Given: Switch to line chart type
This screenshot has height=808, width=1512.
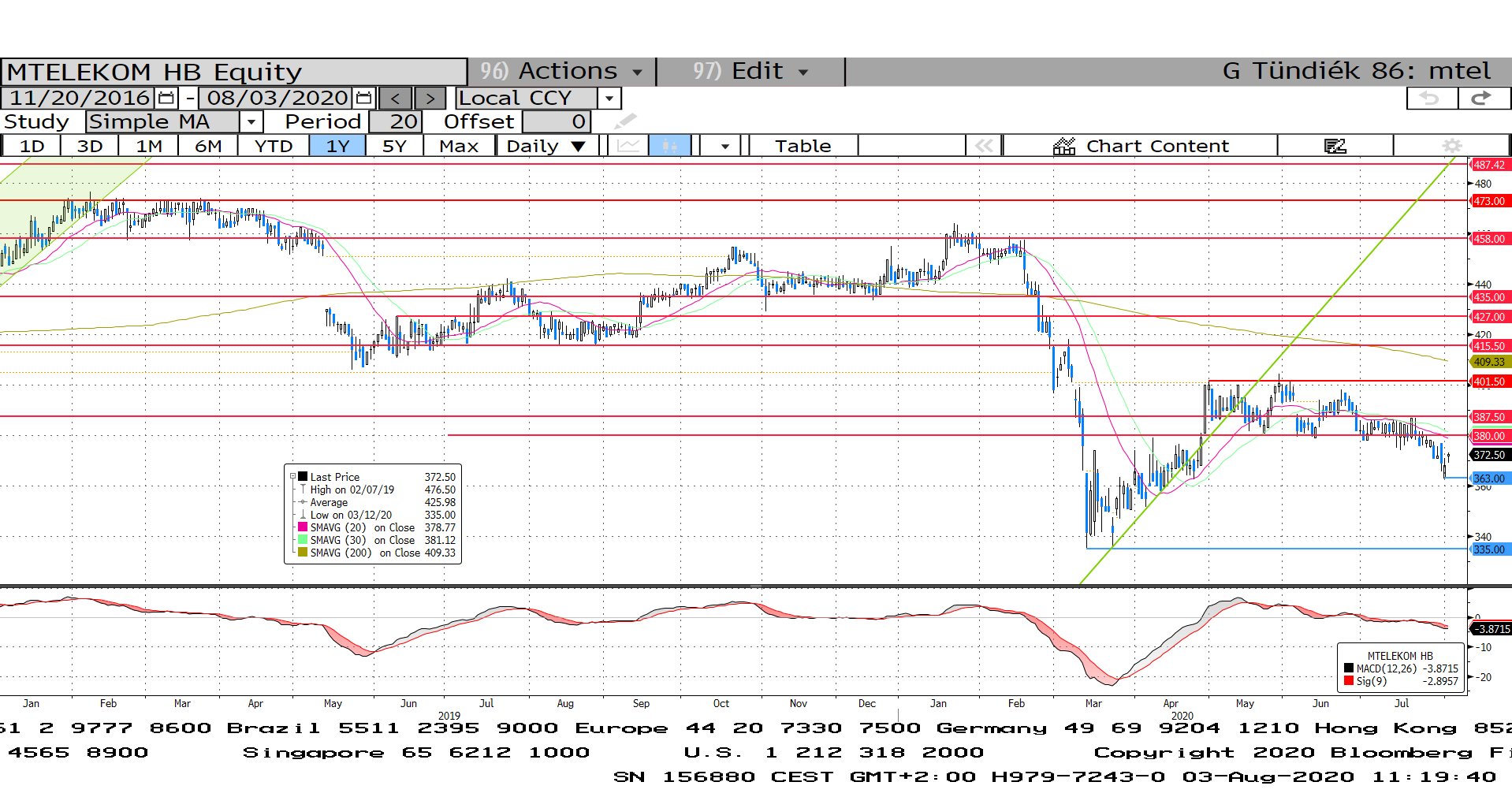Looking at the screenshot, I should coord(628,146).
